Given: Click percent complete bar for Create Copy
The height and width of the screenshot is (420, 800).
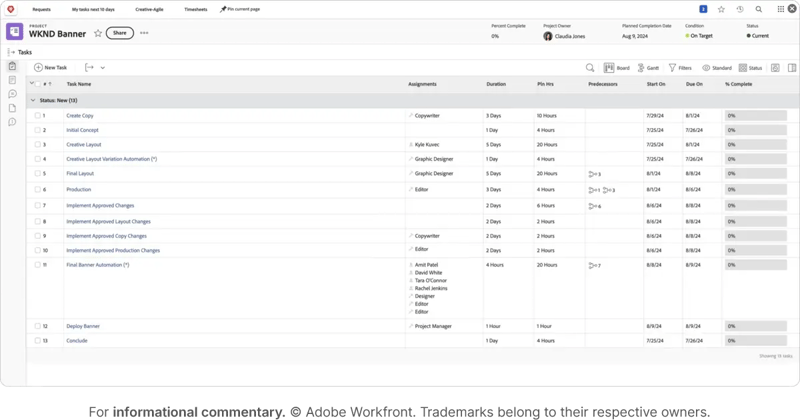Looking at the screenshot, I should [756, 116].
